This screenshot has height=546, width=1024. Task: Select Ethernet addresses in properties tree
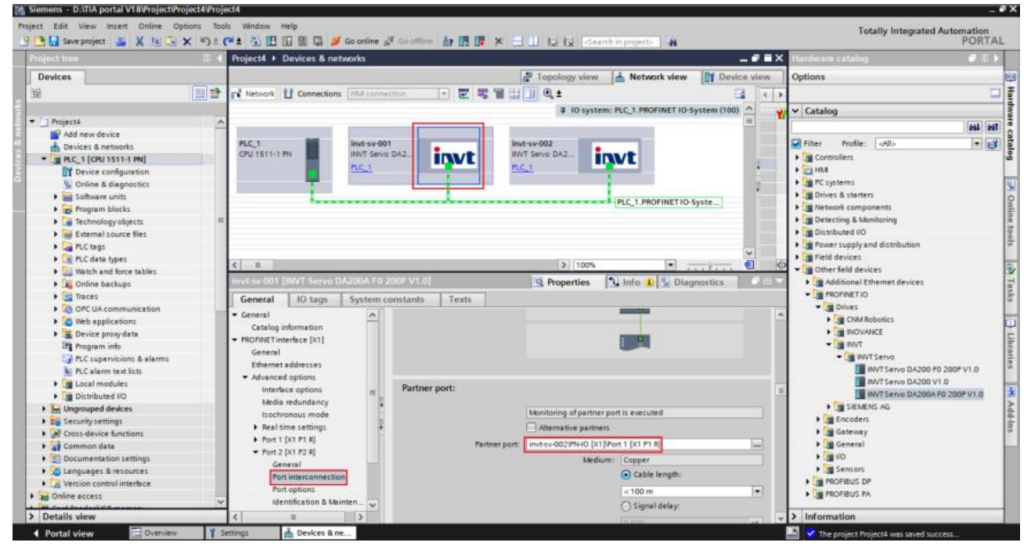(x=286, y=365)
